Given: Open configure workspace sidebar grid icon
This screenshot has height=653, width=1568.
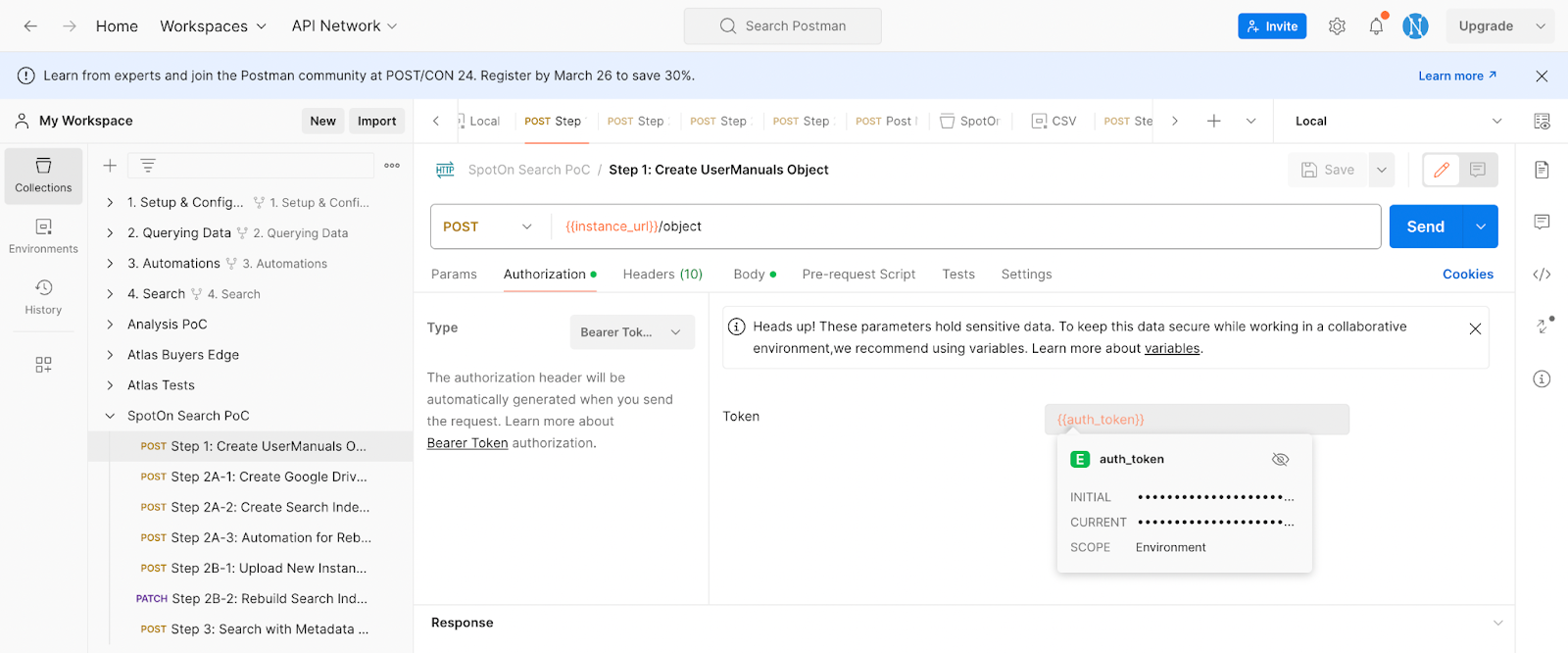Looking at the screenshot, I should coord(43,365).
